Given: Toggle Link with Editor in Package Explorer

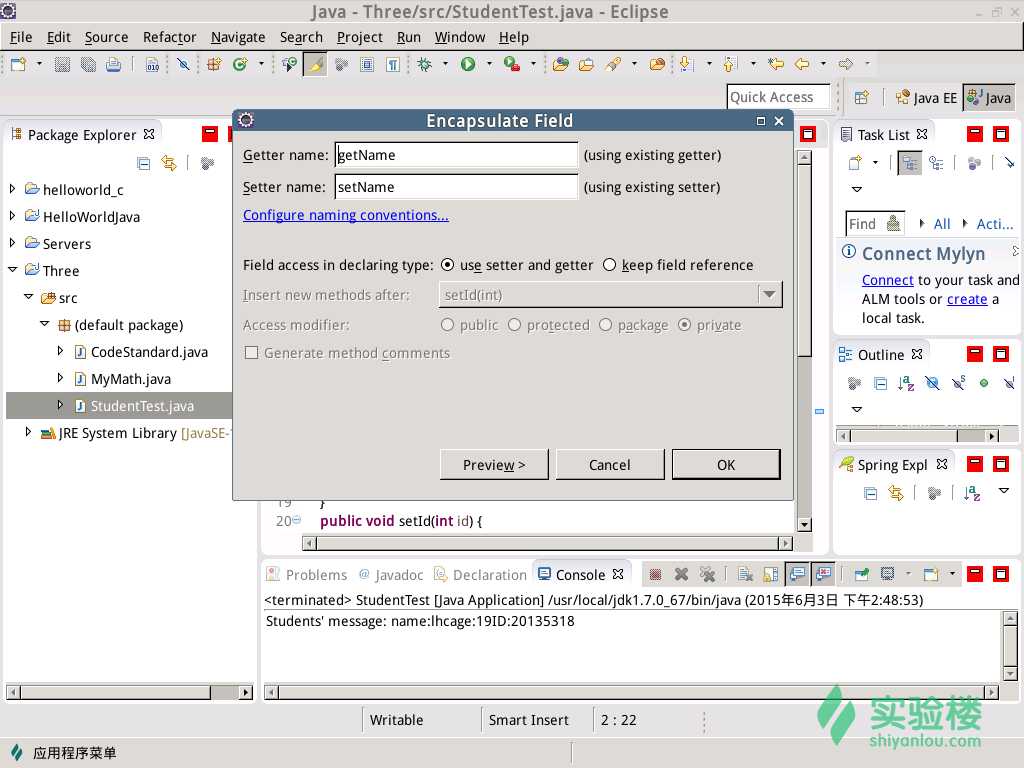Looking at the screenshot, I should pyautogui.click(x=169, y=163).
